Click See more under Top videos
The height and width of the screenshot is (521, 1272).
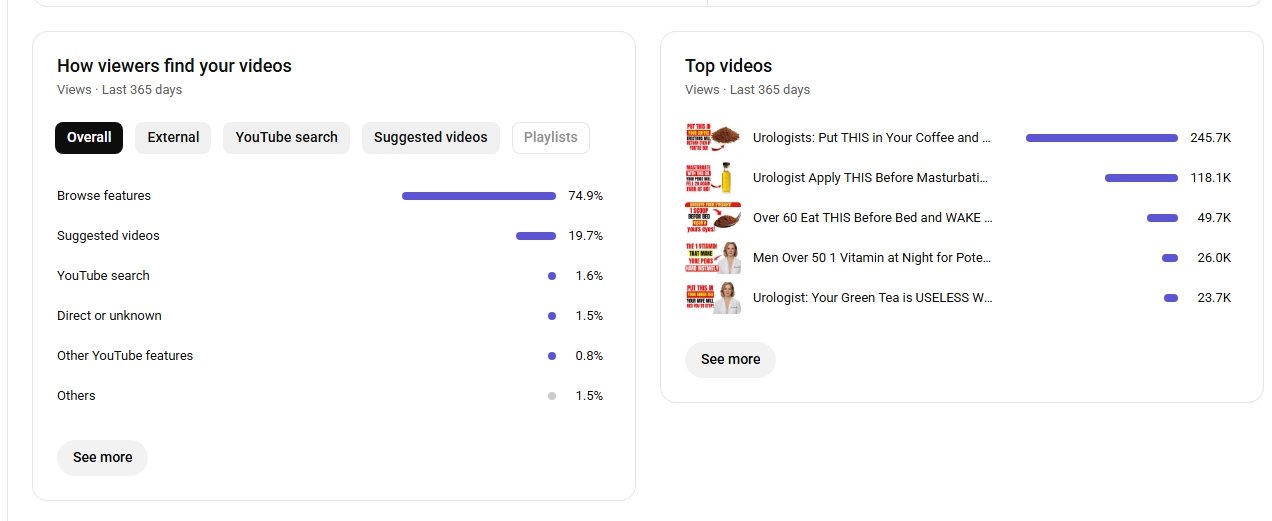(730, 360)
